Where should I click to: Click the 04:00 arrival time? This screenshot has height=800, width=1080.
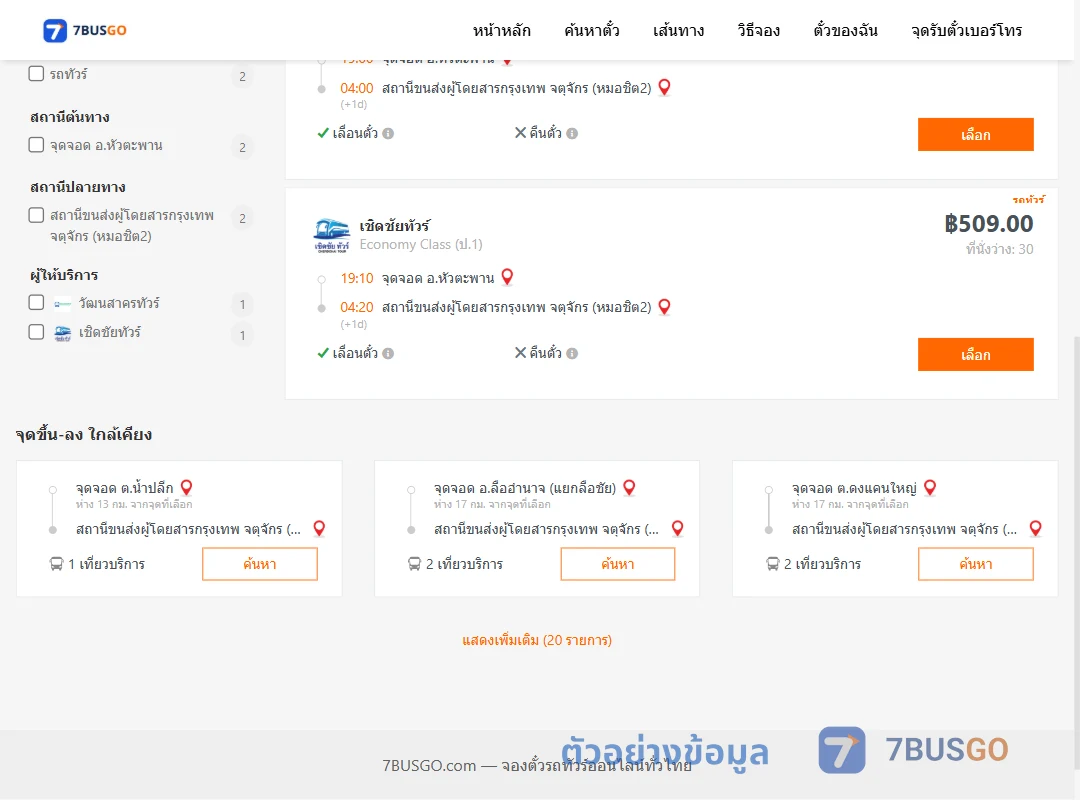[357, 88]
